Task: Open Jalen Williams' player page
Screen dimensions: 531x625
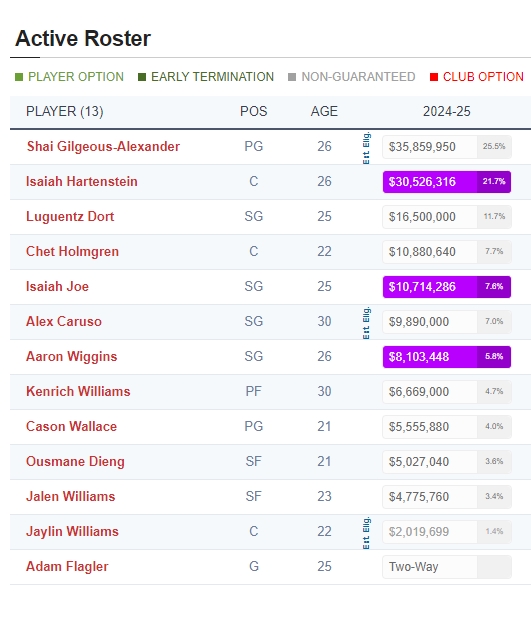Action: 71,497
